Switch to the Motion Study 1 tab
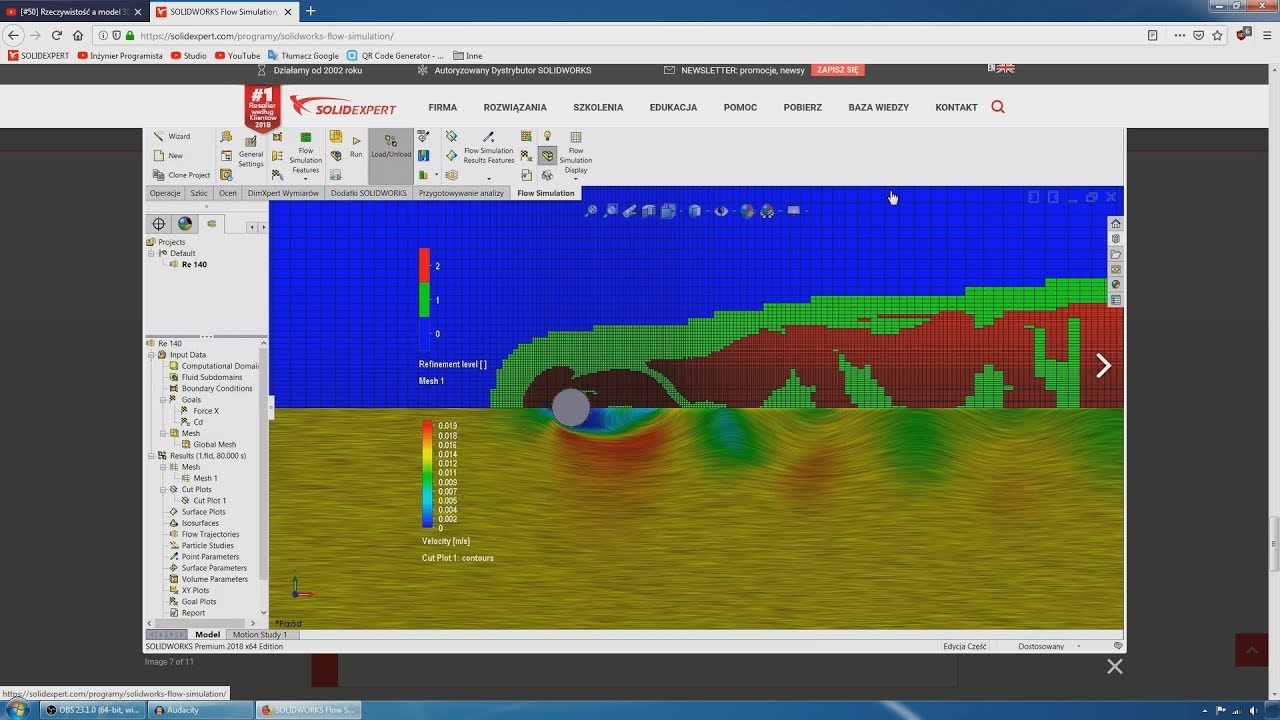This screenshot has width=1280, height=720. (x=260, y=634)
